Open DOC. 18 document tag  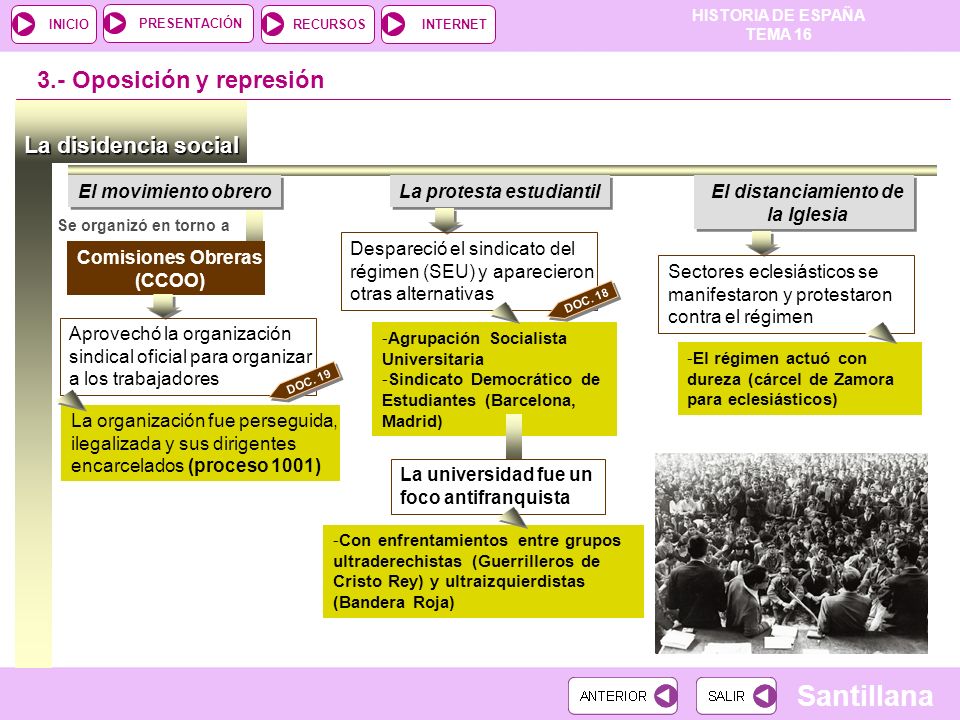pyautogui.click(x=585, y=301)
